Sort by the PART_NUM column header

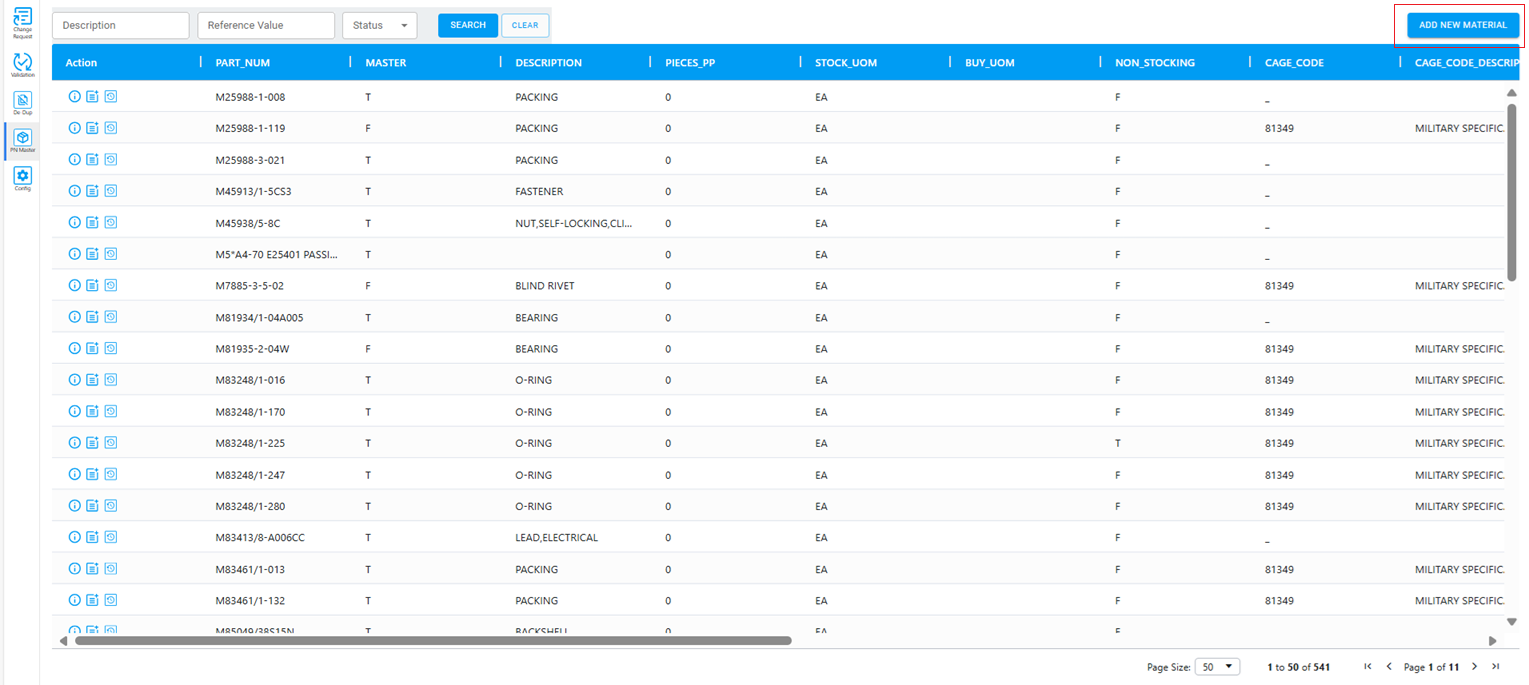point(243,63)
